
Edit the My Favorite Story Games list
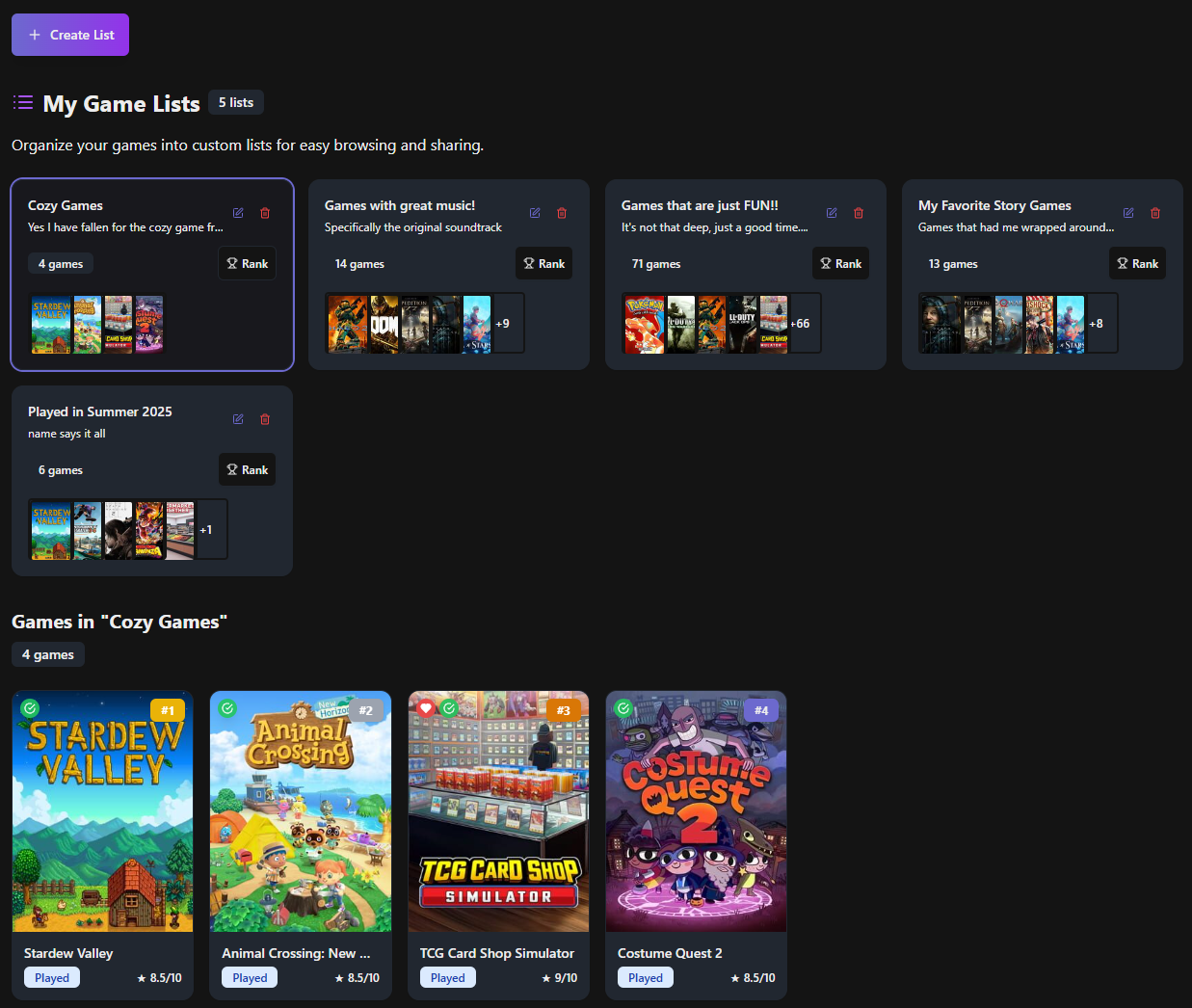pos(1128,213)
